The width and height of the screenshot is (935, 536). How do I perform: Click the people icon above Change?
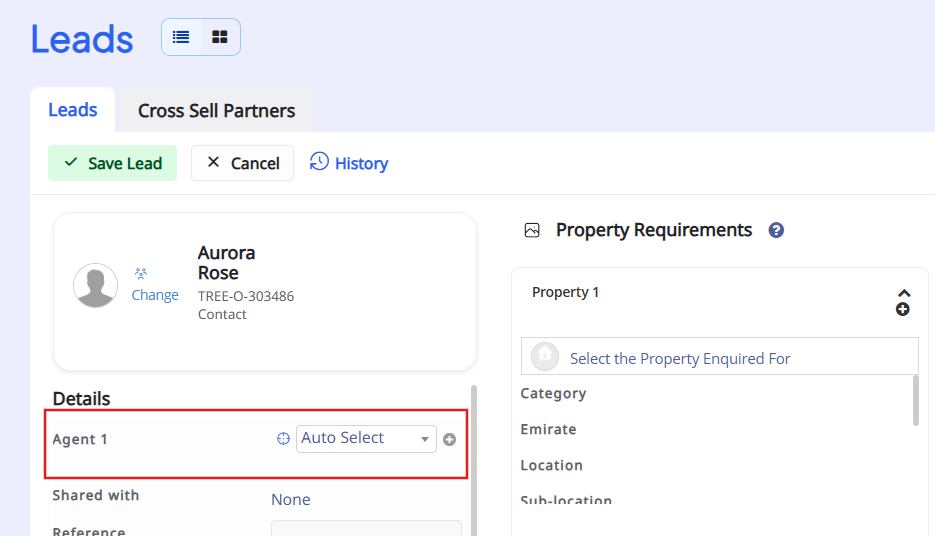[141, 273]
